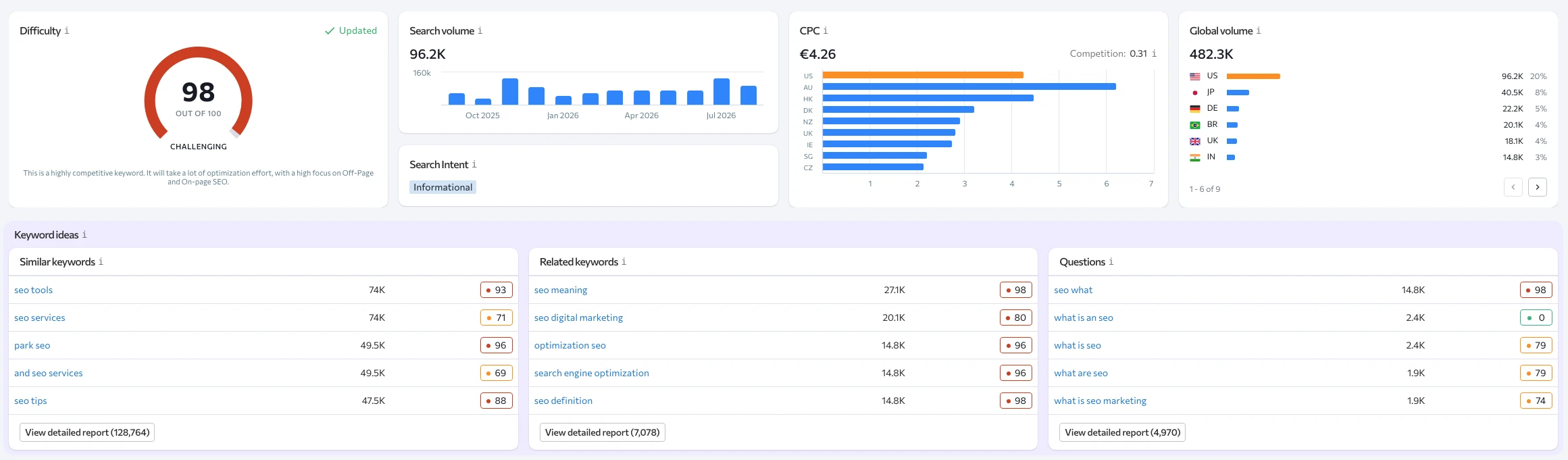Open the seo digital marketing keyword
Viewport: 1568px width, 460px height.
click(x=578, y=318)
